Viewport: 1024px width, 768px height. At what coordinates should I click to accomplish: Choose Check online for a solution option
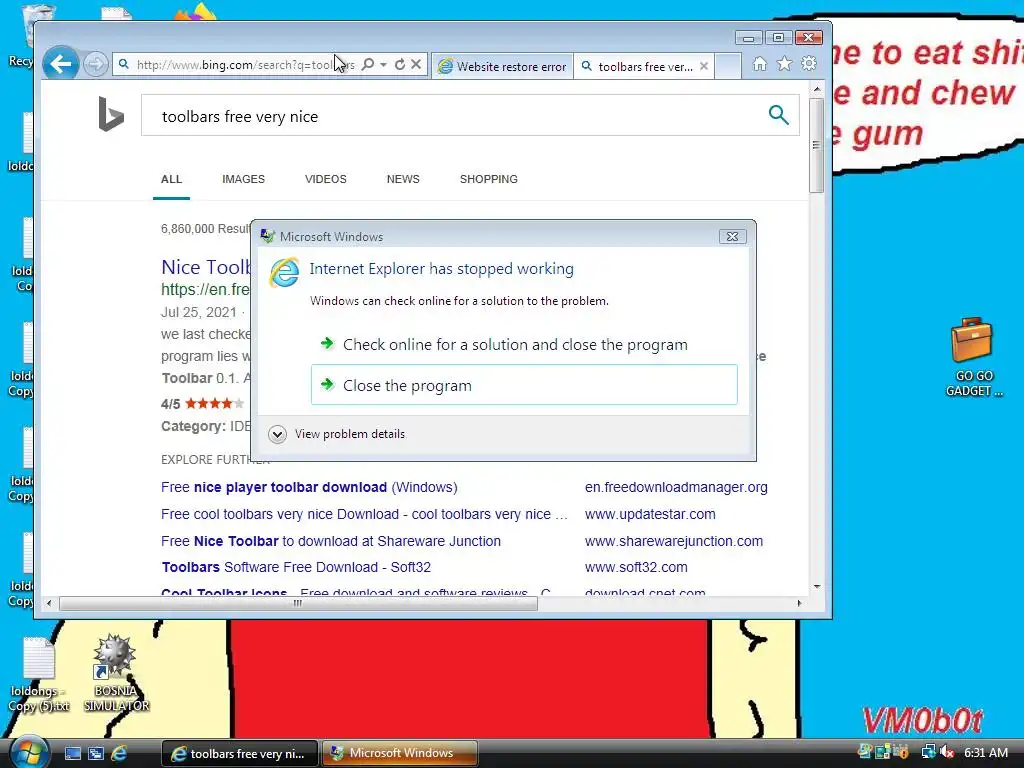pos(524,344)
